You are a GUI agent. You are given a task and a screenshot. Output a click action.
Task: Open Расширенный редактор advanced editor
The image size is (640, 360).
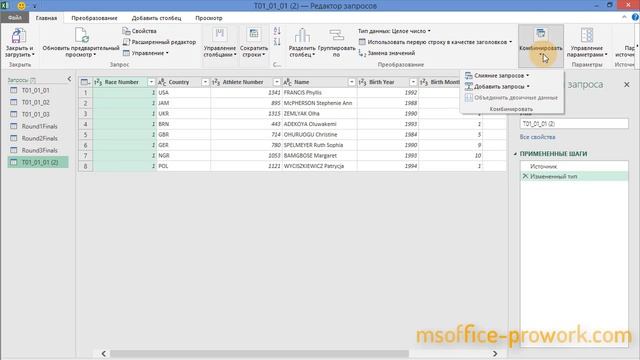[160, 42]
